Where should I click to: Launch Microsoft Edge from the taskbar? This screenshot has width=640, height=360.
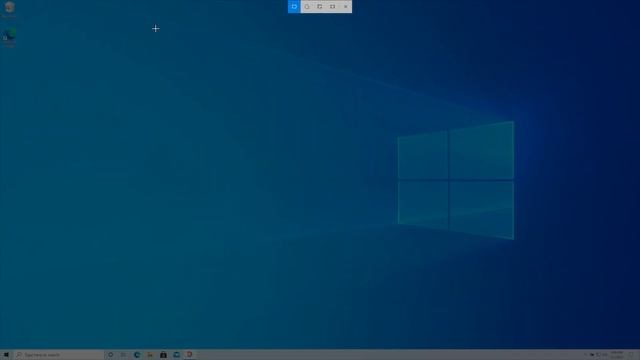pyautogui.click(x=137, y=355)
